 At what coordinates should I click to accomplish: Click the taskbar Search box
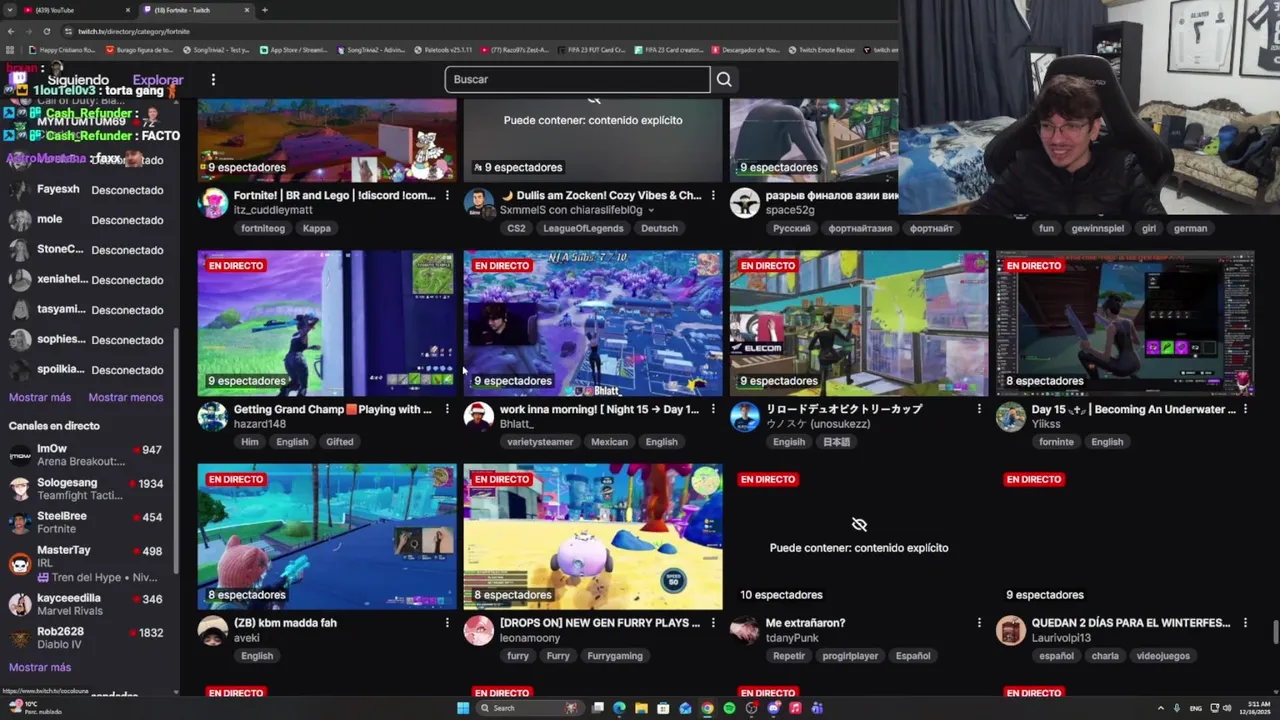530,708
